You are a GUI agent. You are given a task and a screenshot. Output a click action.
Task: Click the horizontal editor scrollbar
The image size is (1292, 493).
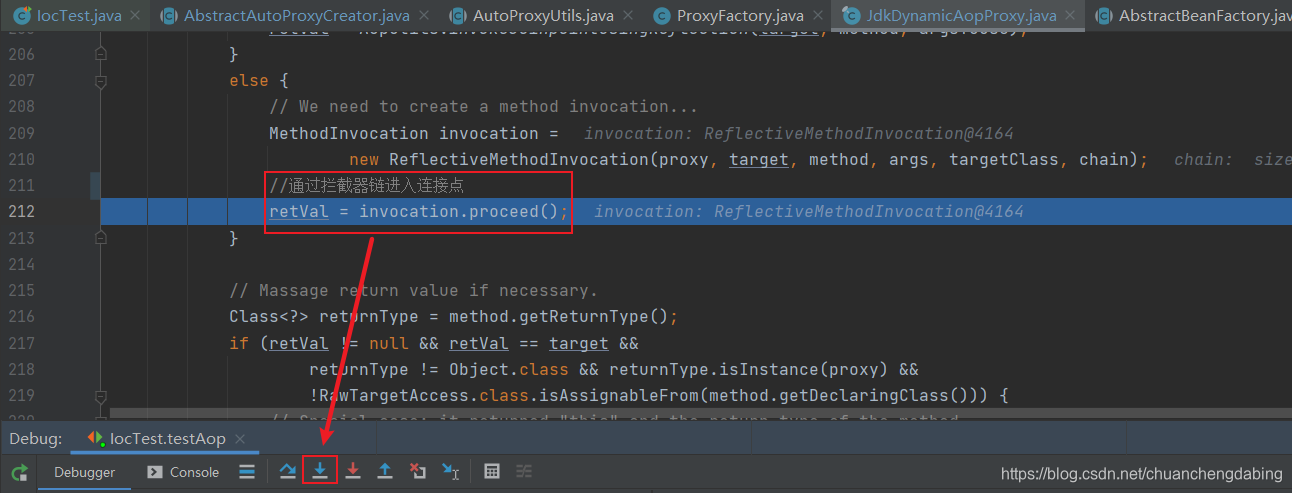click(700, 413)
